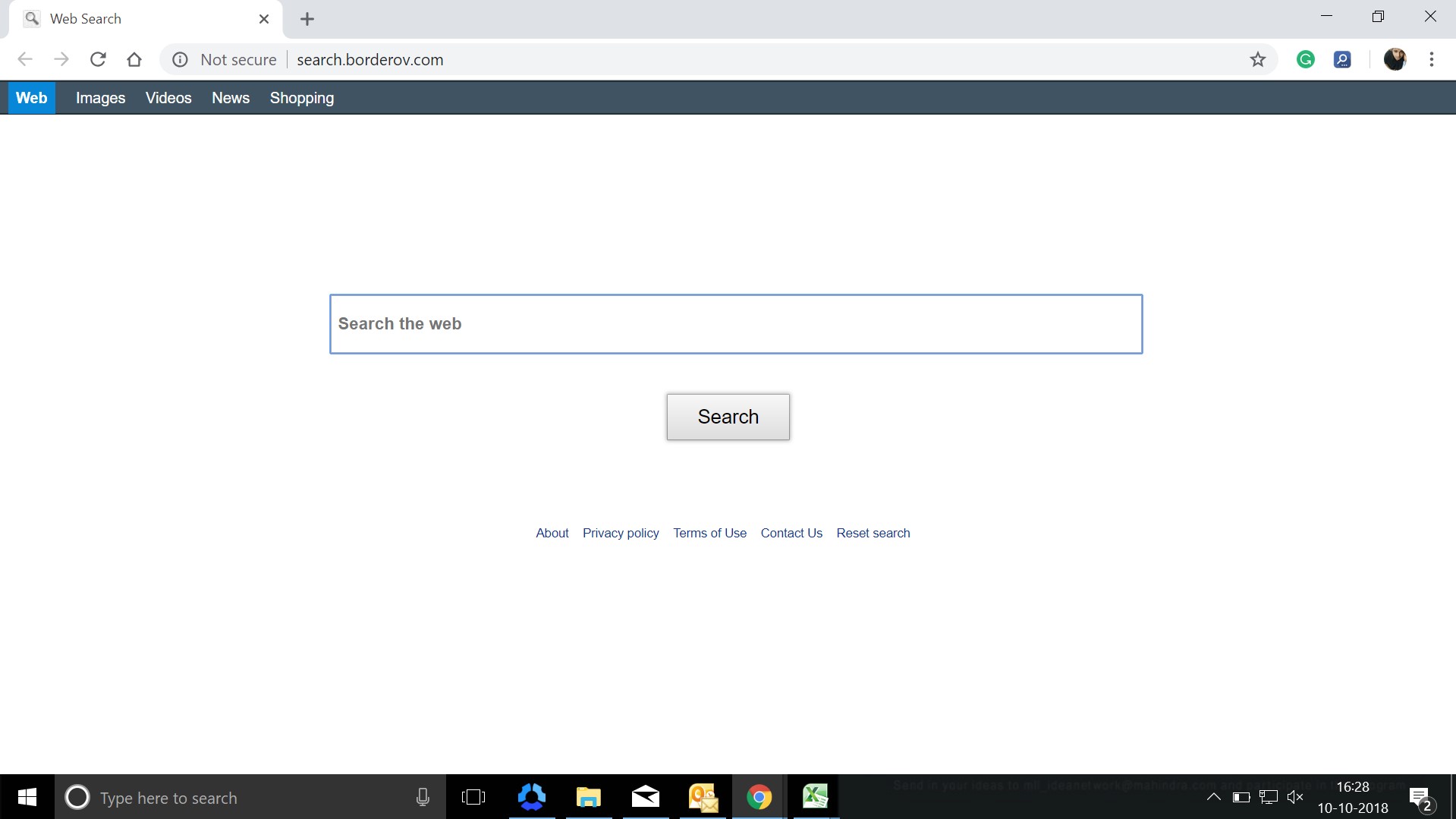The image size is (1456, 819).
Task: Launch Excel from the taskbar
Action: pyautogui.click(x=816, y=797)
